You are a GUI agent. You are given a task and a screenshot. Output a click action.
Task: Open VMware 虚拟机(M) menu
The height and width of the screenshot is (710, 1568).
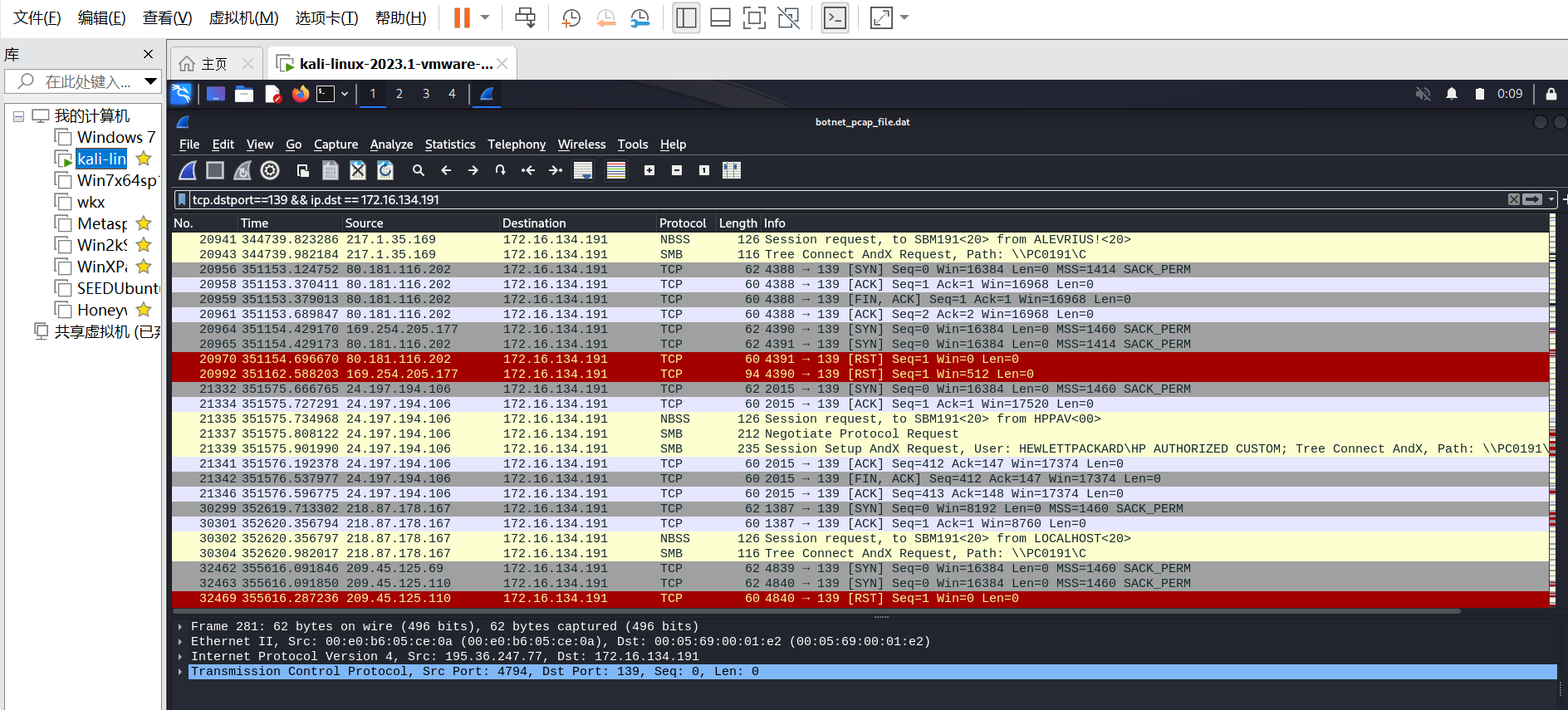click(x=243, y=17)
